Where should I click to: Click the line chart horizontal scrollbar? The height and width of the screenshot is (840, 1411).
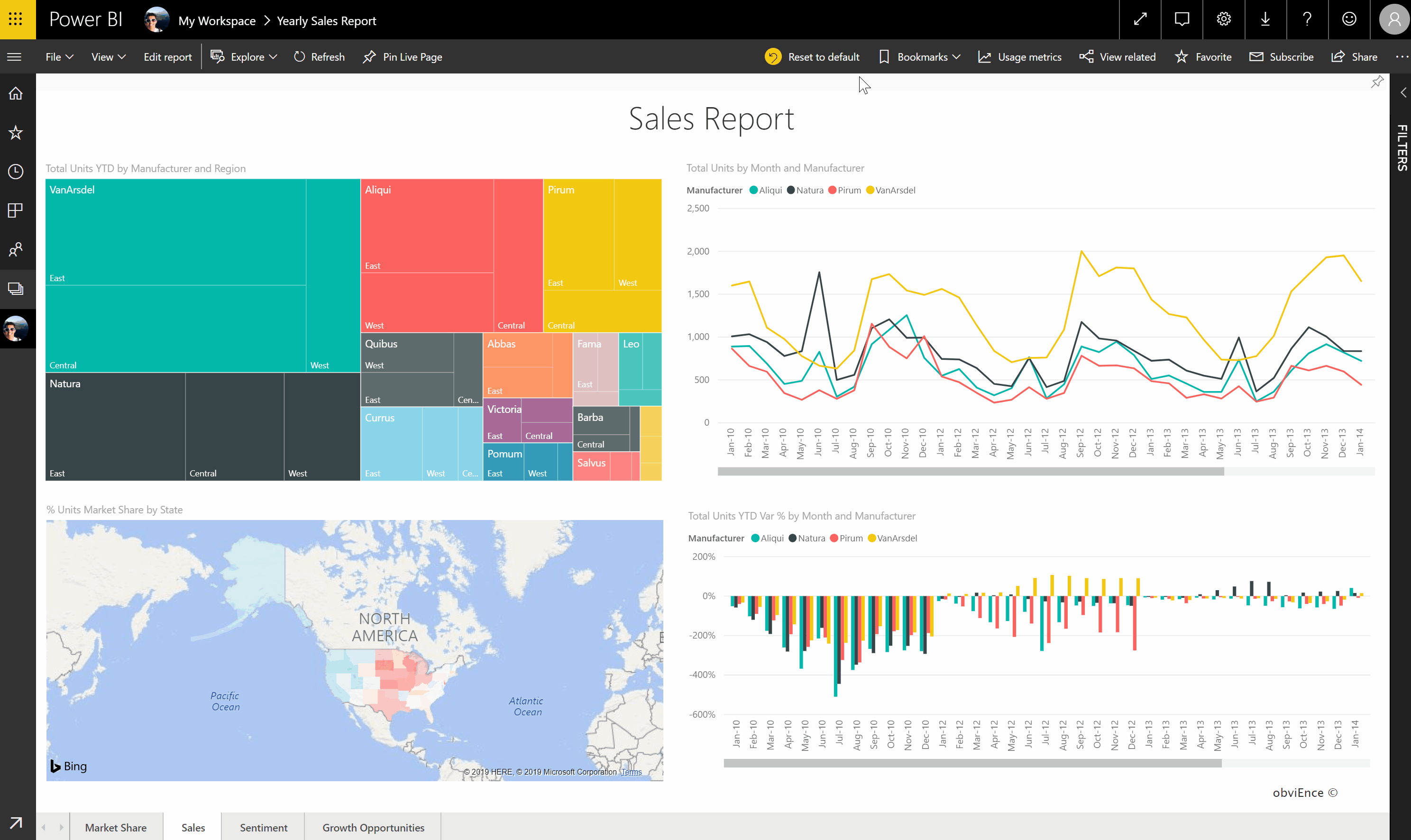point(970,472)
